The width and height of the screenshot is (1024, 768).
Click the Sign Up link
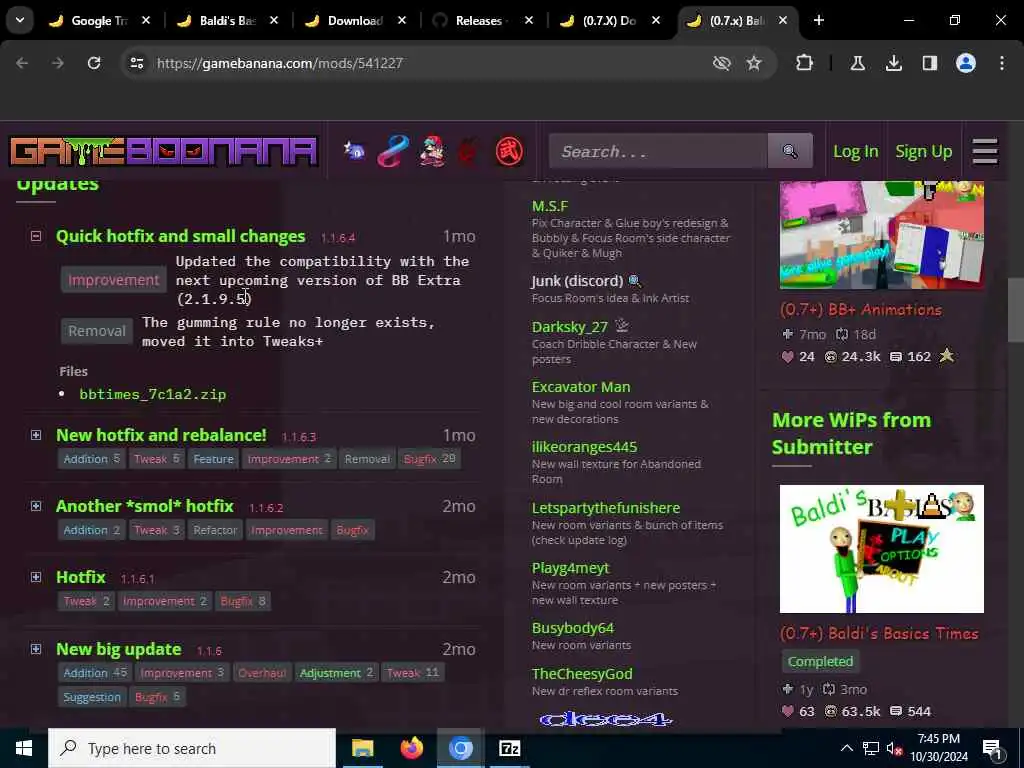tap(923, 151)
